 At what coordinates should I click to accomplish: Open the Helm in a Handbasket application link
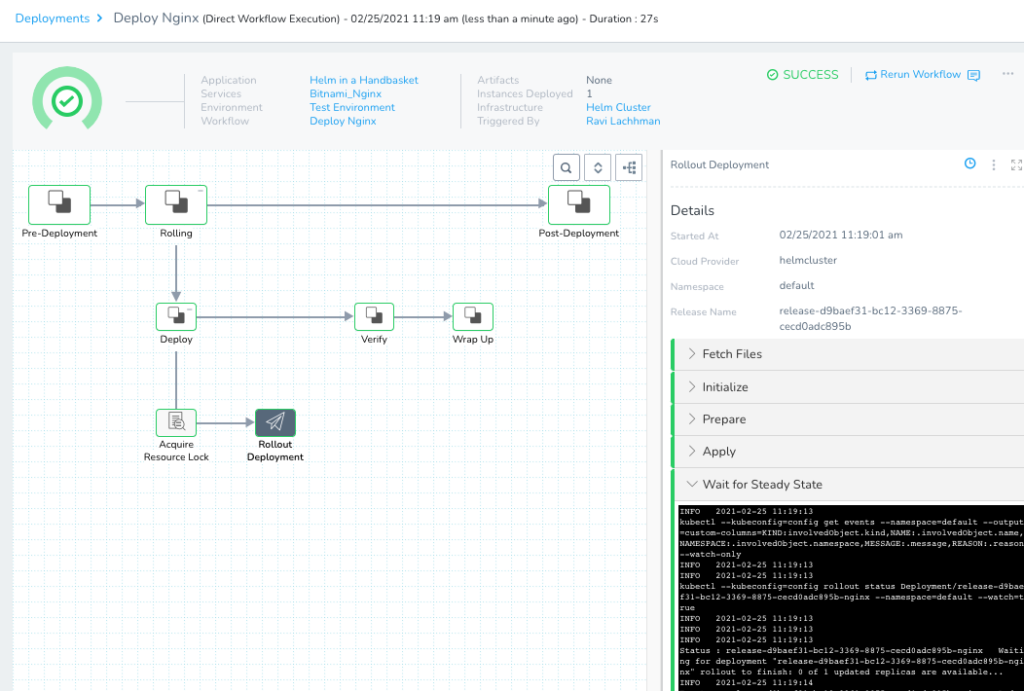364,80
